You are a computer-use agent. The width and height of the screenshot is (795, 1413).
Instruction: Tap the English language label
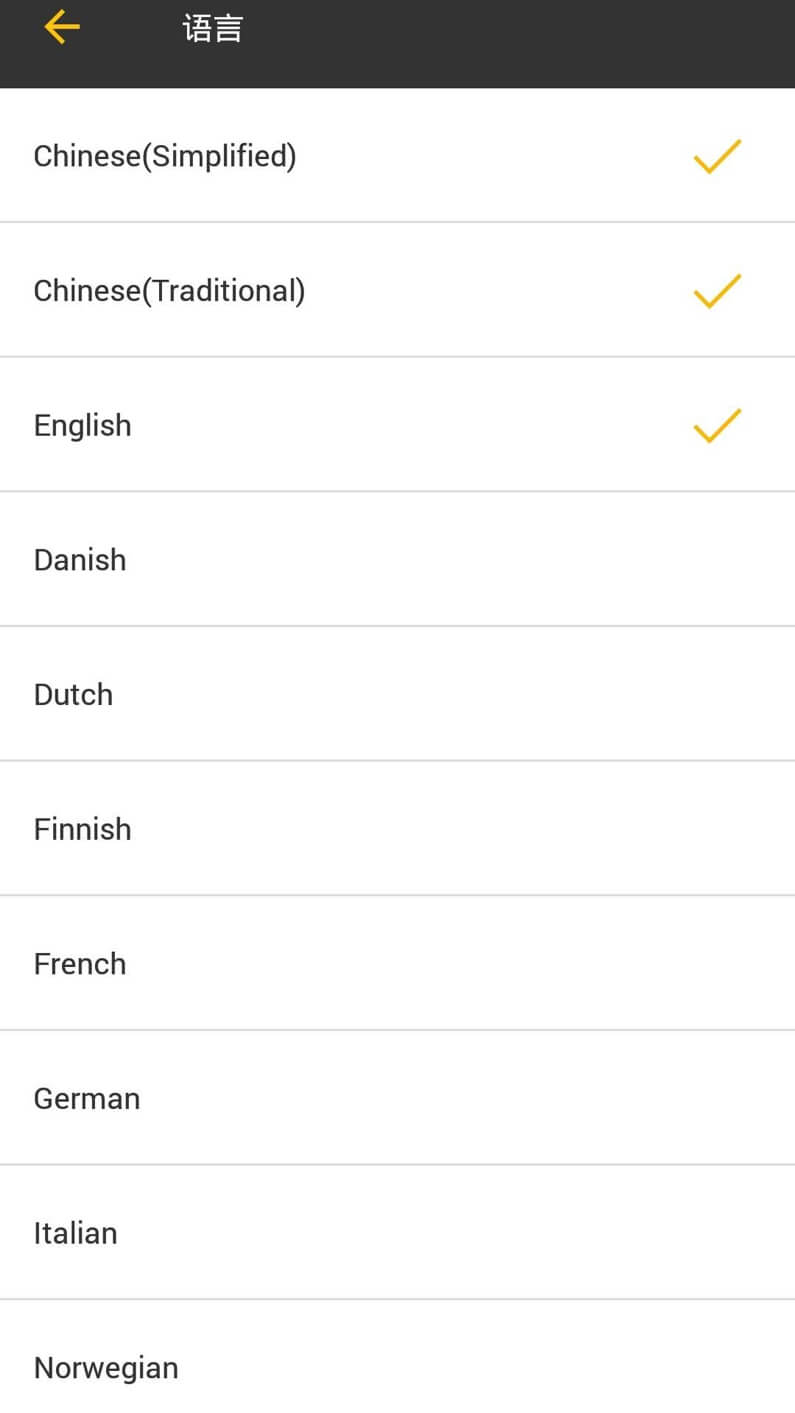click(83, 425)
